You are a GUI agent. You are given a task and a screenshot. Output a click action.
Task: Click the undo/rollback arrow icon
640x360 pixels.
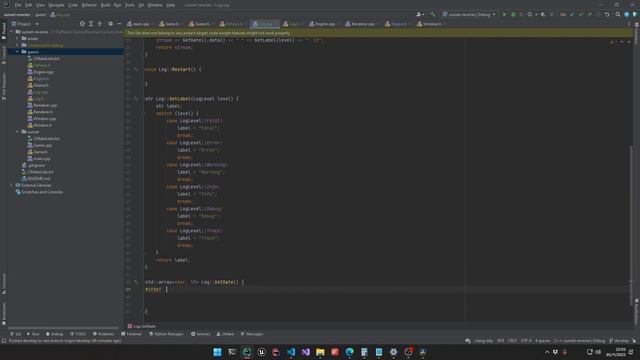click(607, 14)
